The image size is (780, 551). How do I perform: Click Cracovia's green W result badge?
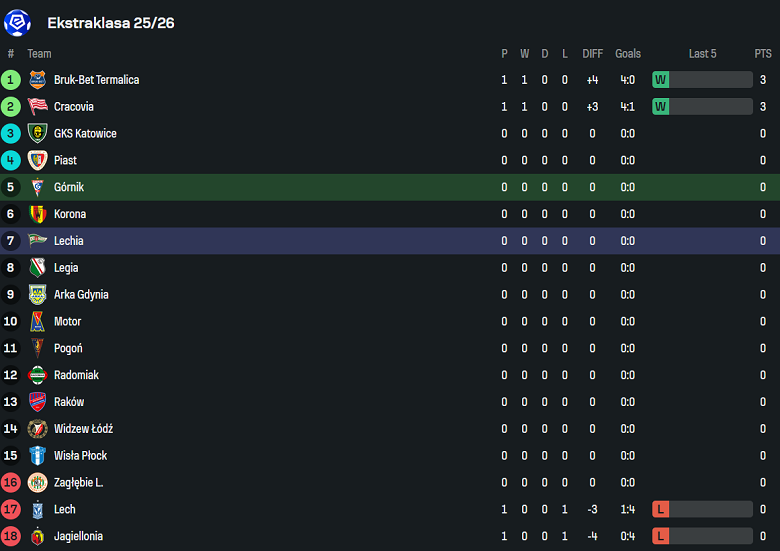(x=661, y=107)
